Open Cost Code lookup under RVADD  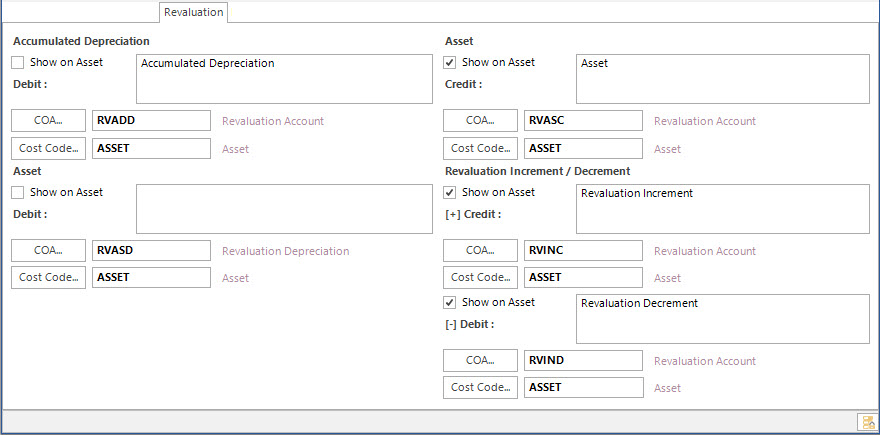pos(48,149)
